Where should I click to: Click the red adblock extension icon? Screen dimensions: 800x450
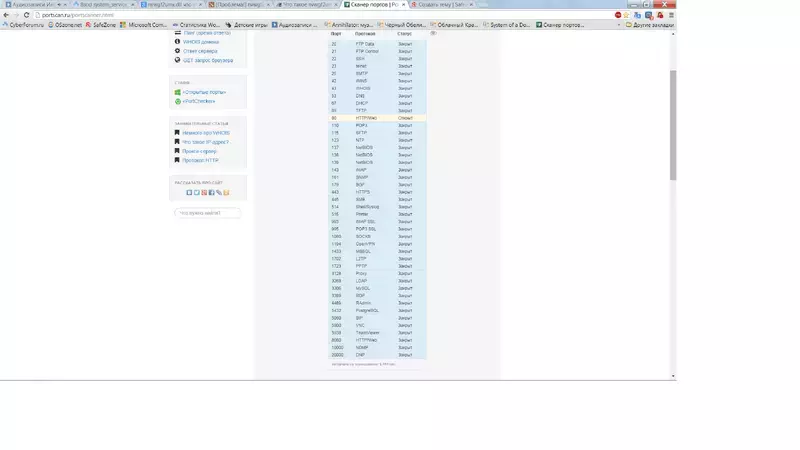(x=618, y=15)
